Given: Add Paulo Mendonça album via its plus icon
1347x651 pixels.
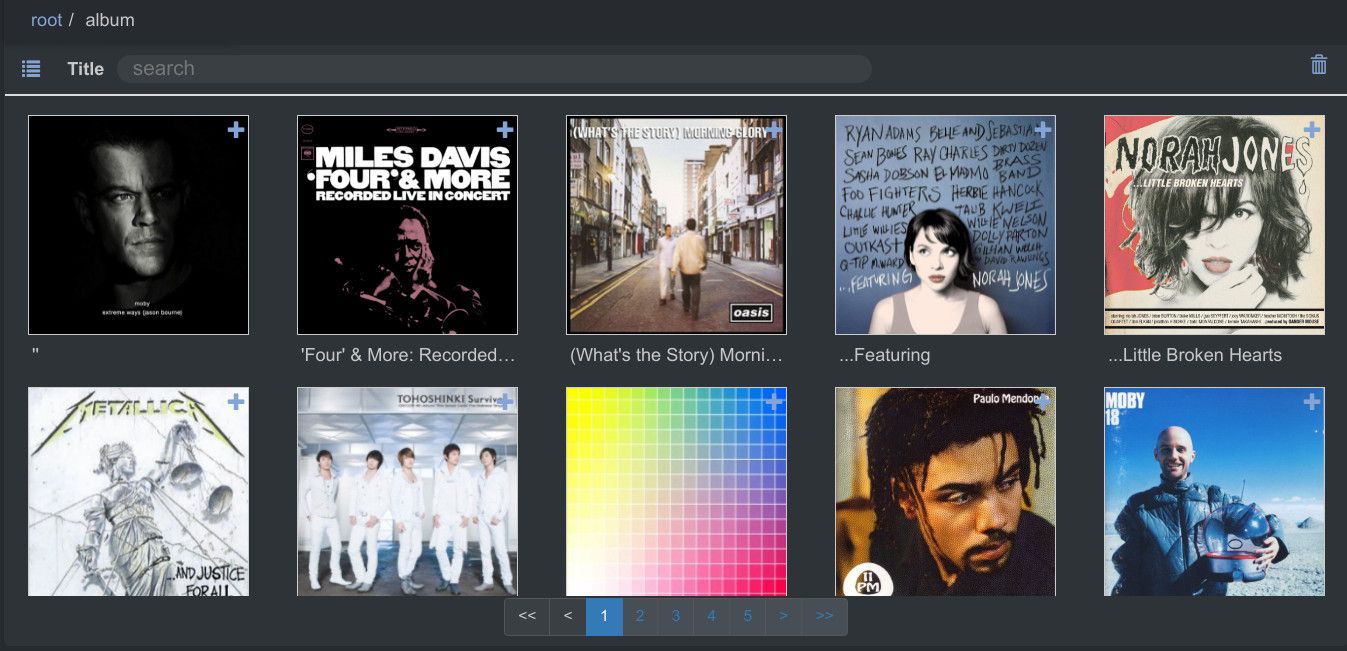Looking at the screenshot, I should [1043, 402].
